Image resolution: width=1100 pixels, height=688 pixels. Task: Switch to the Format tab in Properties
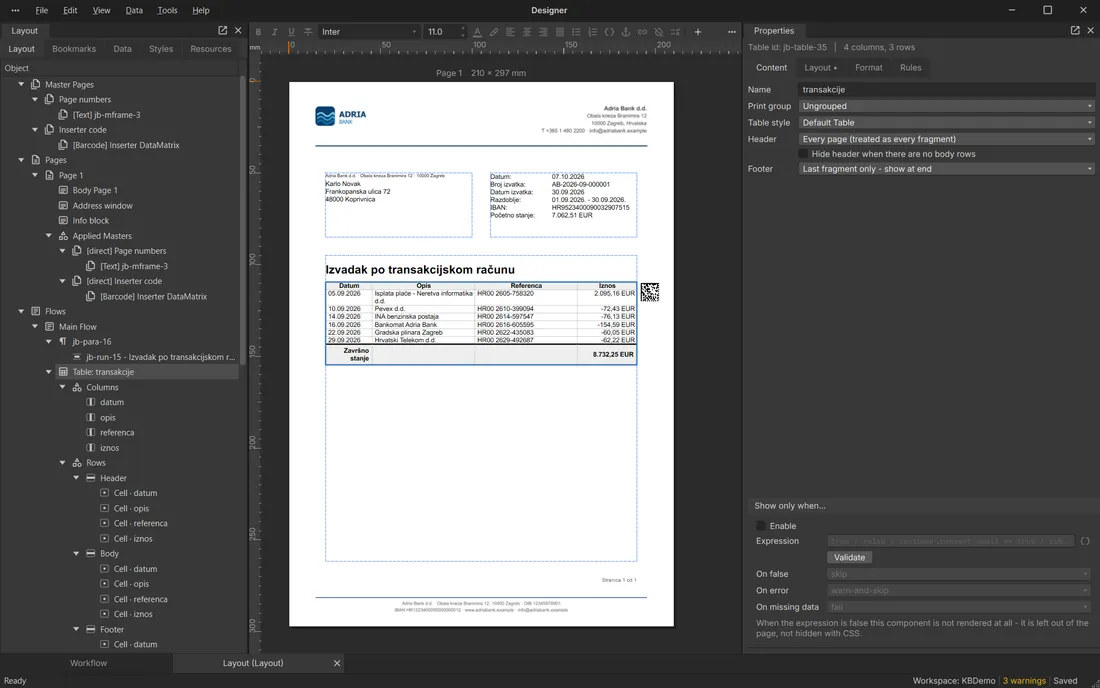(x=868, y=68)
